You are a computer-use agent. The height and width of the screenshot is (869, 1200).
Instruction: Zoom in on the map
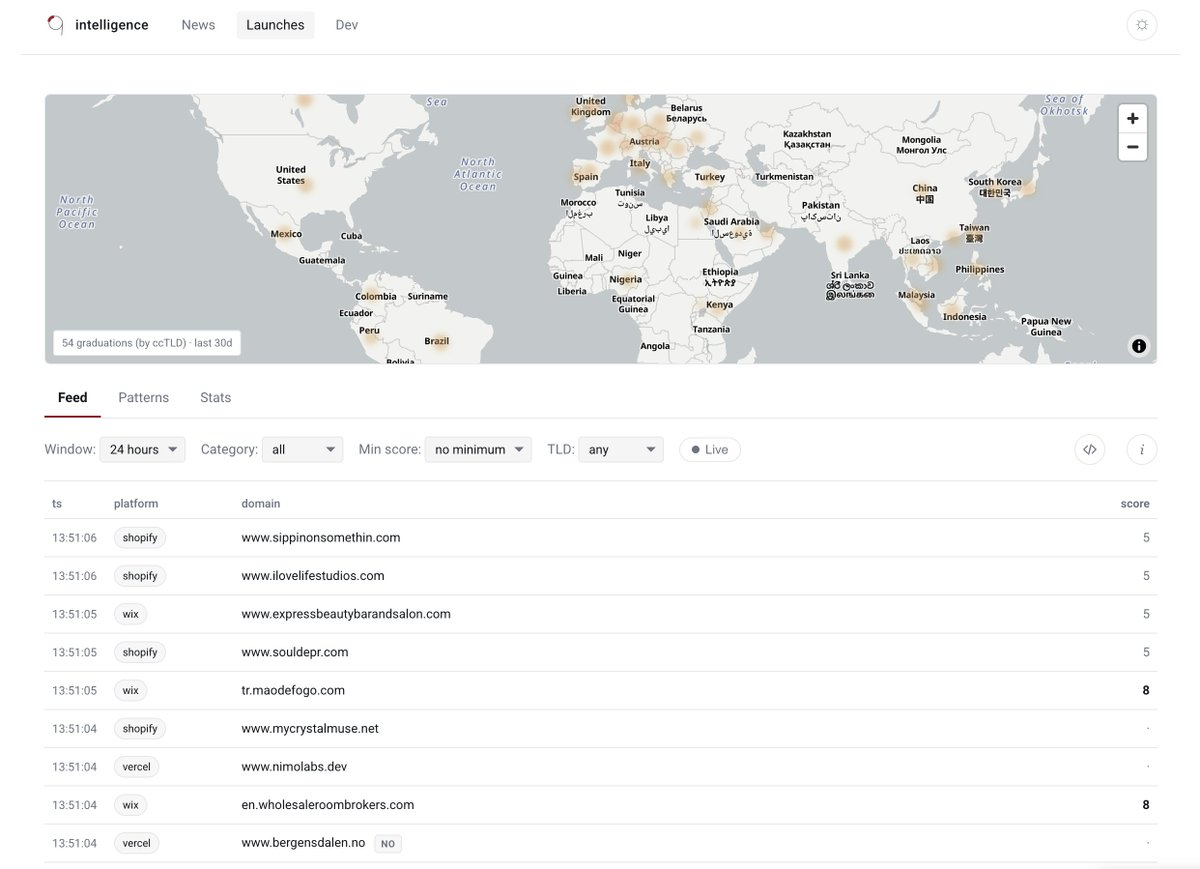tap(1132, 119)
